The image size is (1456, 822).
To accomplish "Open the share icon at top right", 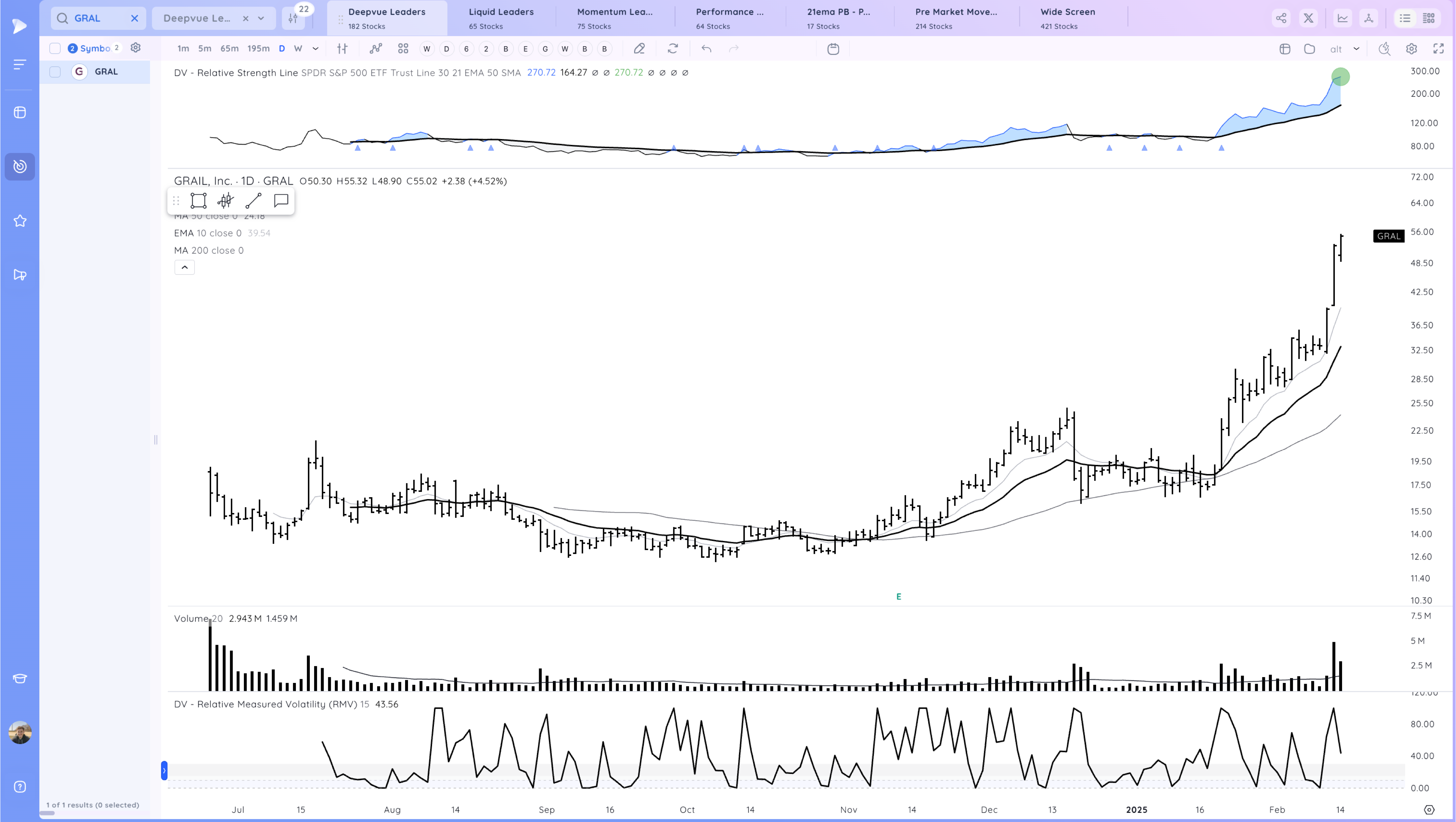I will click(1281, 18).
